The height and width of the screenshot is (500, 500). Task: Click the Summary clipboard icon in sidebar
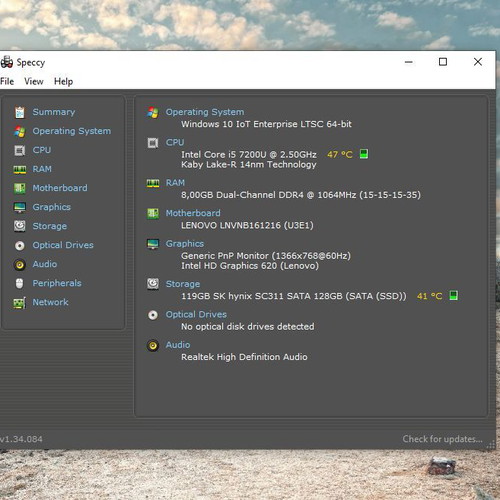coord(20,112)
